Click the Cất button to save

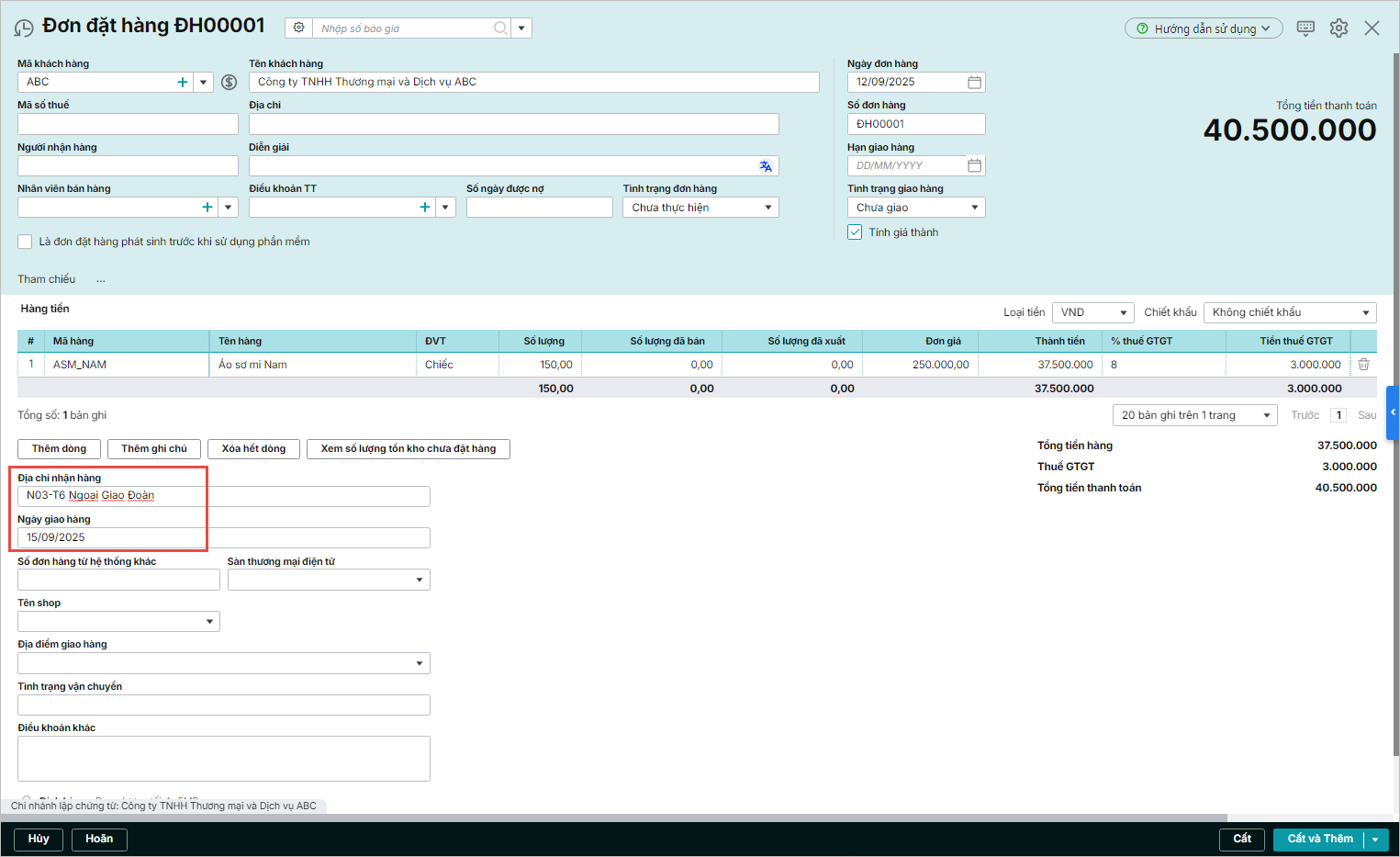coord(1241,839)
